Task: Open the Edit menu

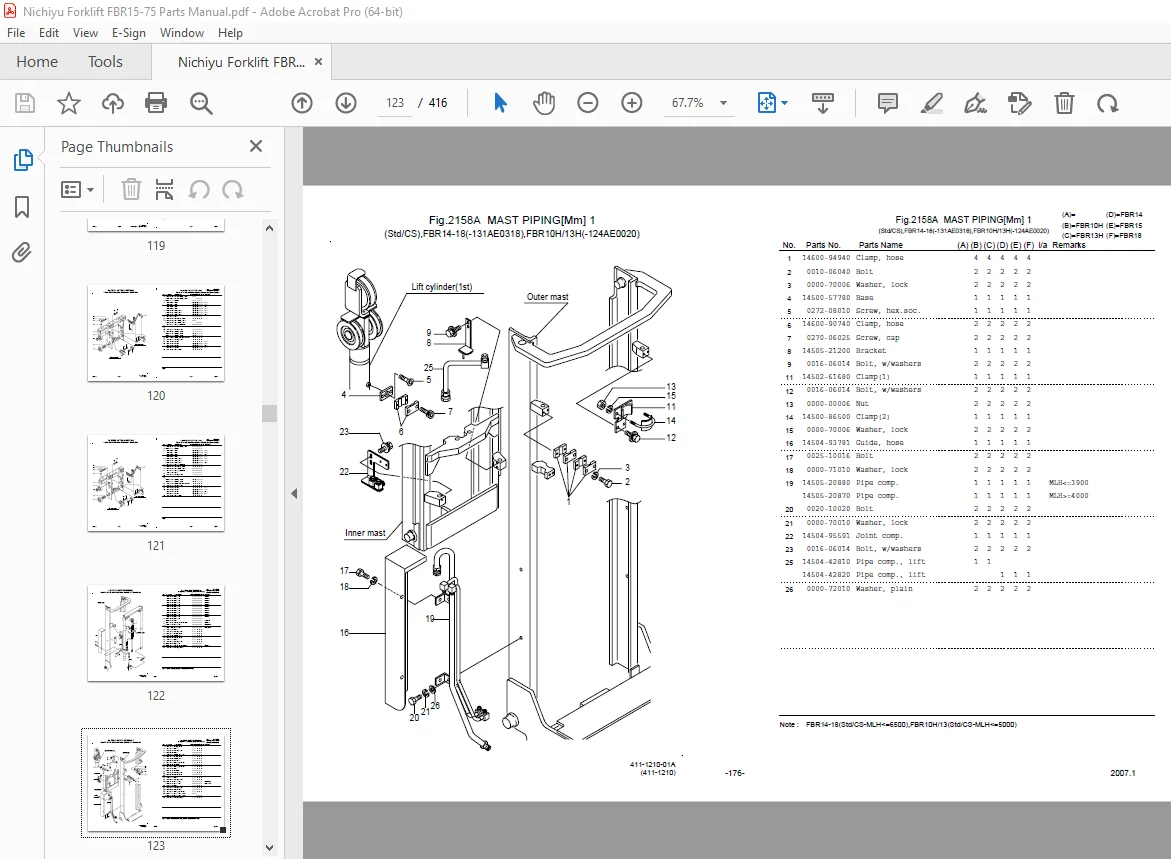Action: coord(49,33)
